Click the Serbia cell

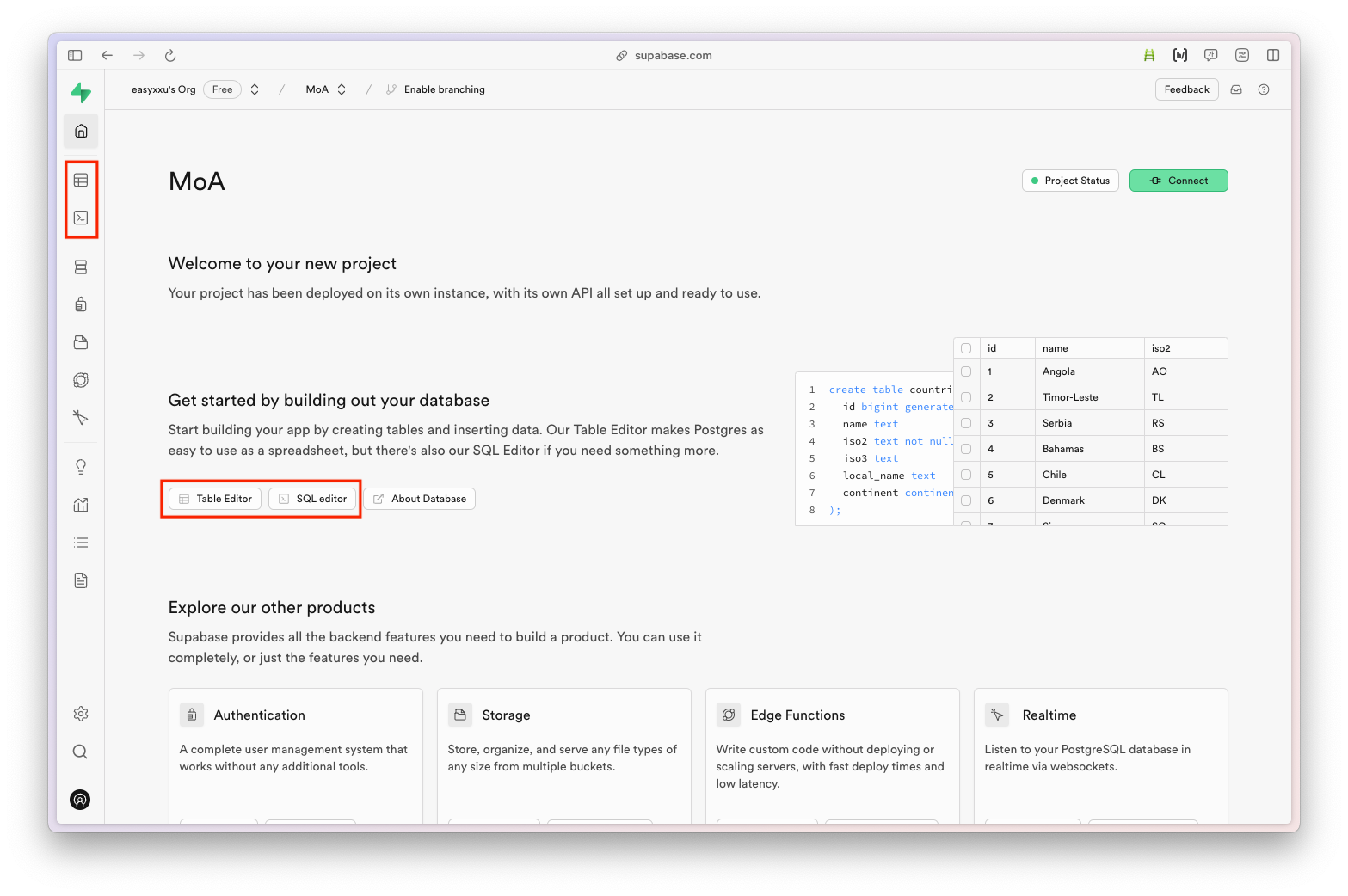click(1090, 423)
